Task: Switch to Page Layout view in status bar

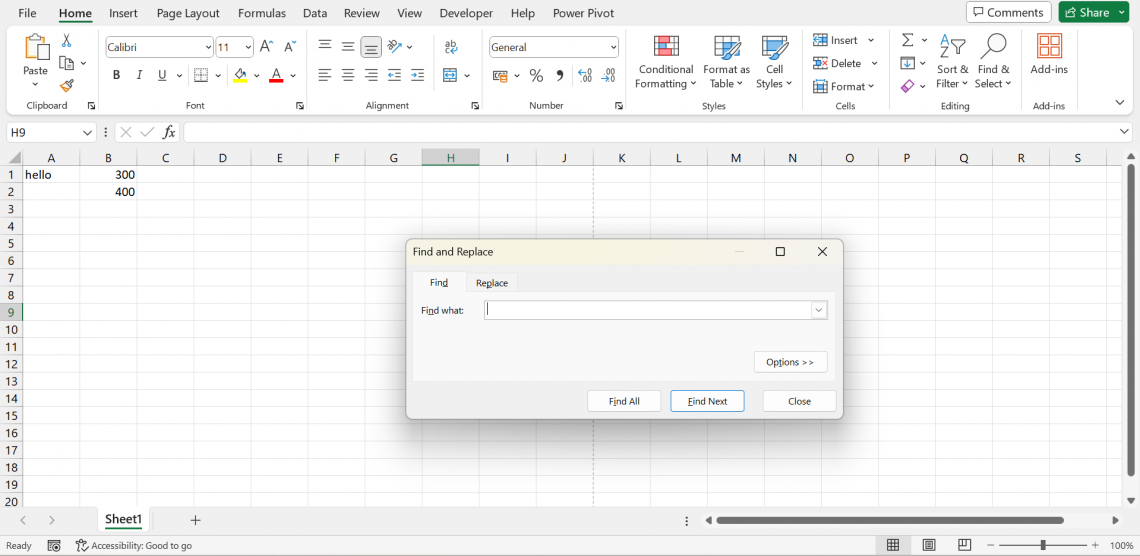Action: 929,545
